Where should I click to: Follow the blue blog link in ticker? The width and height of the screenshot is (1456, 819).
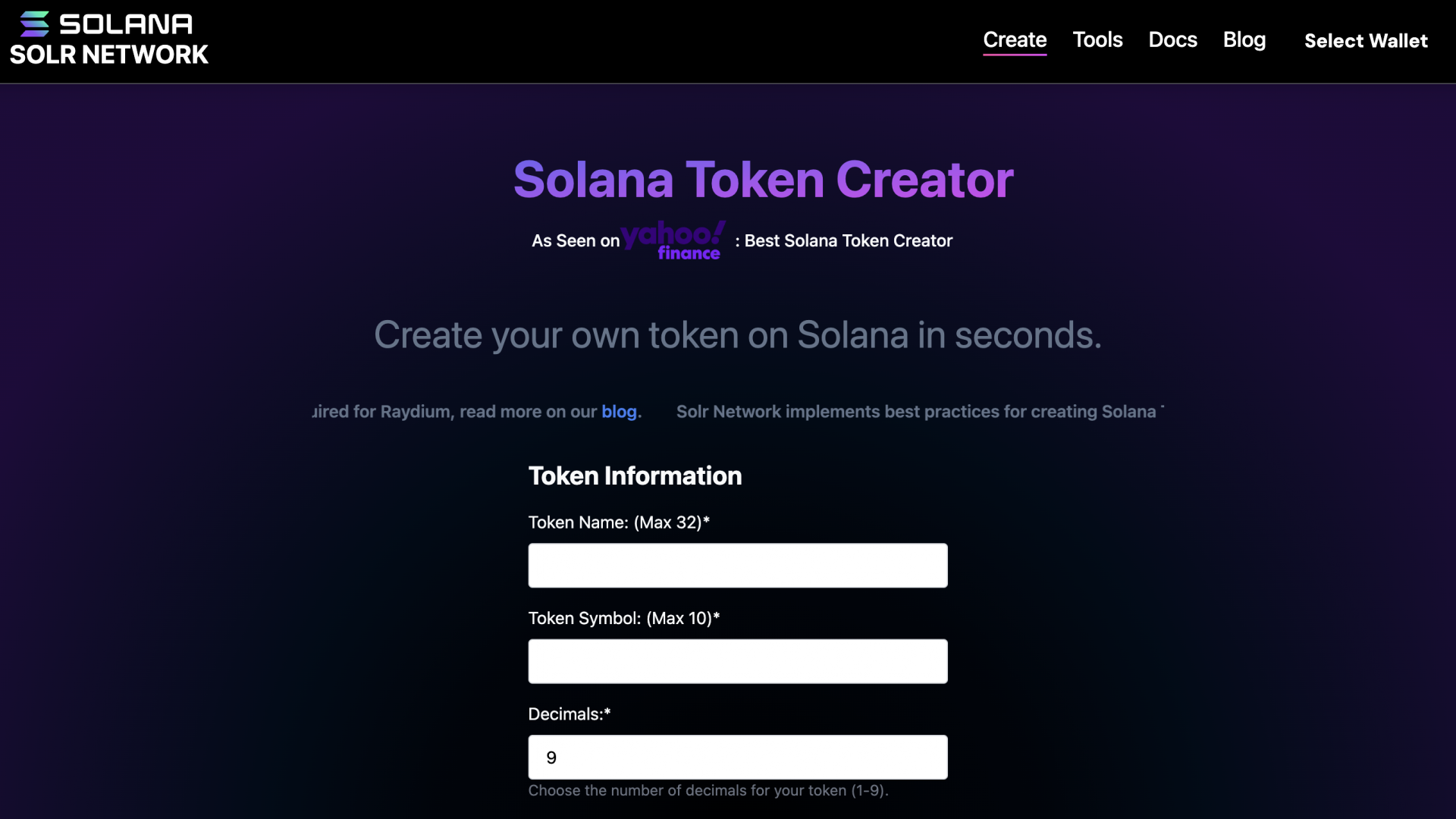(619, 412)
